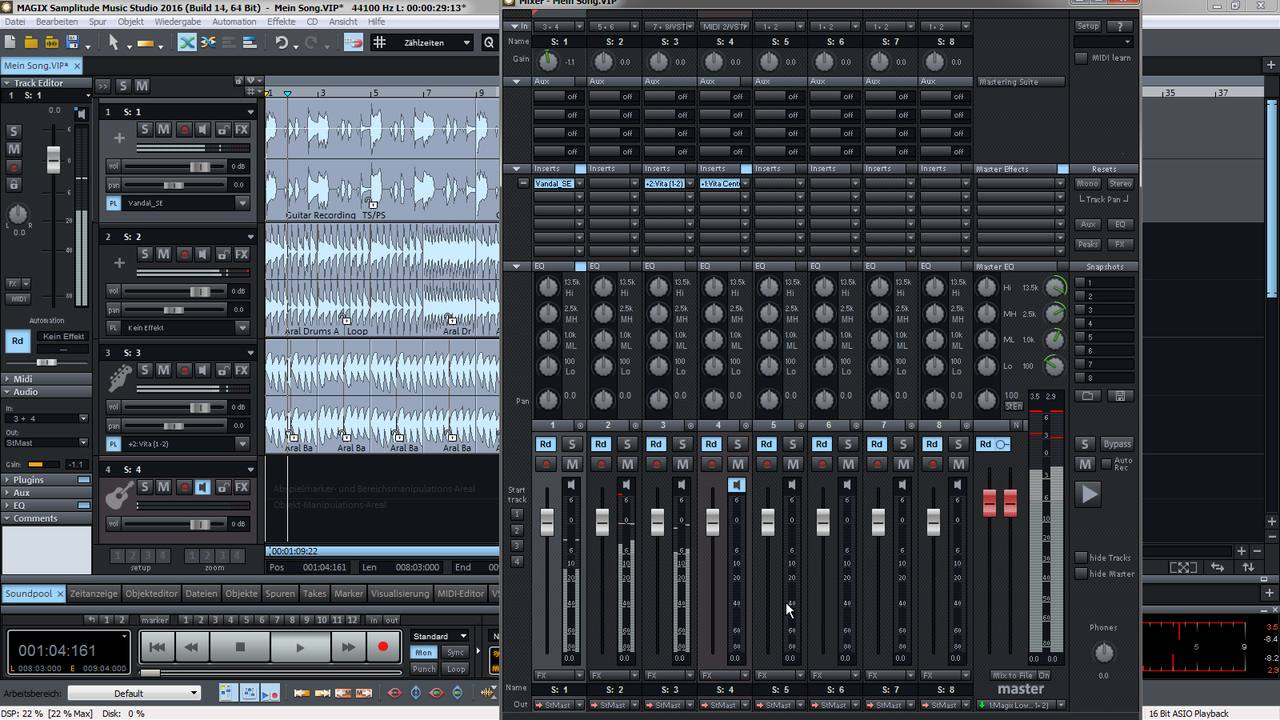
Task: Toggle Solo on track 1 header
Action: tap(145, 130)
